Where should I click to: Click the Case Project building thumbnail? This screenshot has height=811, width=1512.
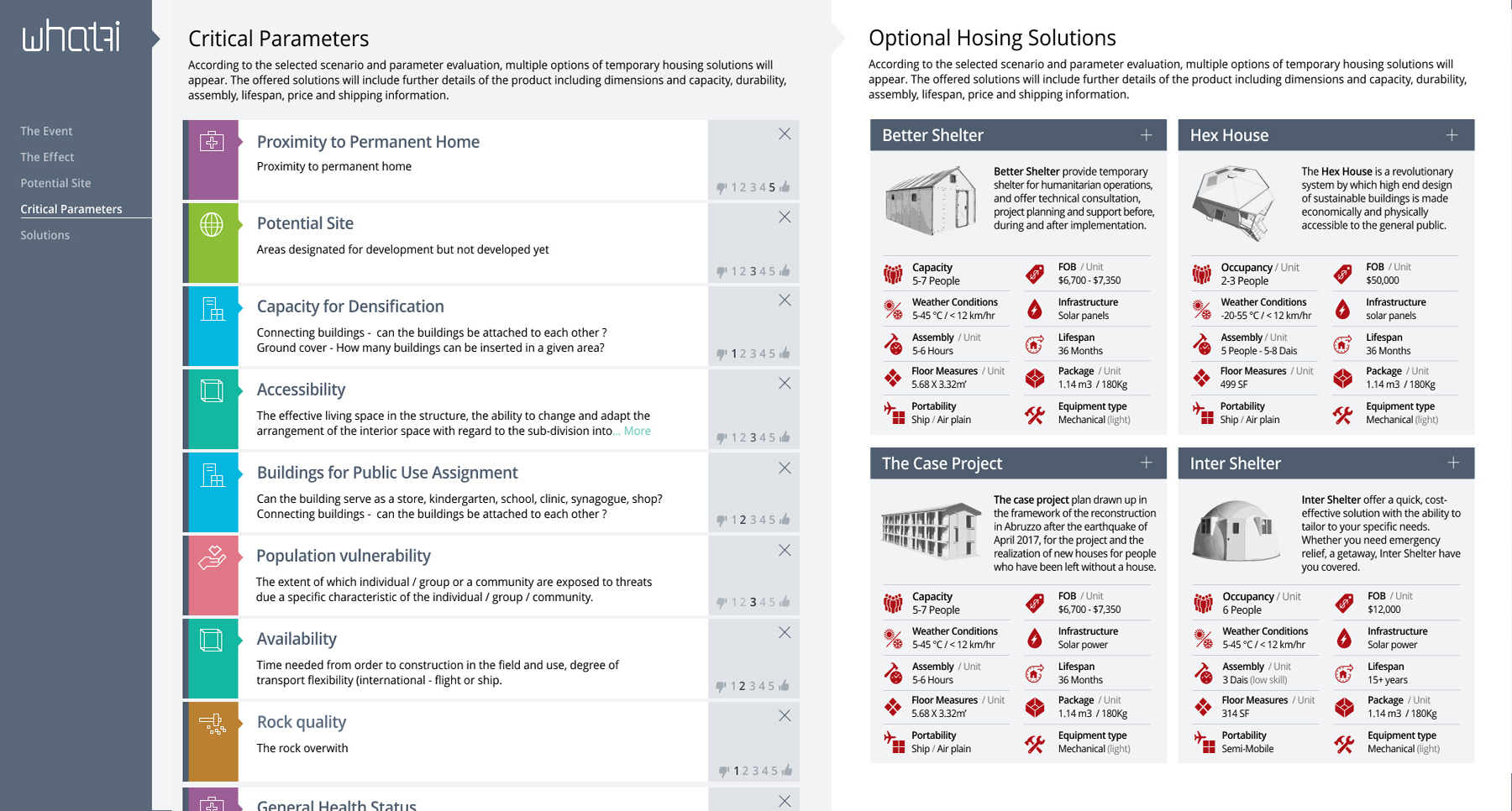click(930, 531)
